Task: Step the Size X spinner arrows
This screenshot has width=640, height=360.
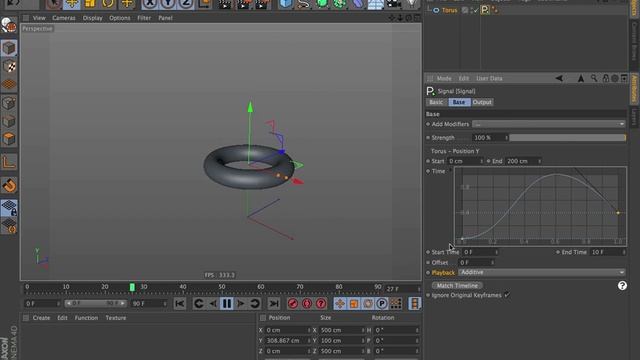Action: [363, 330]
